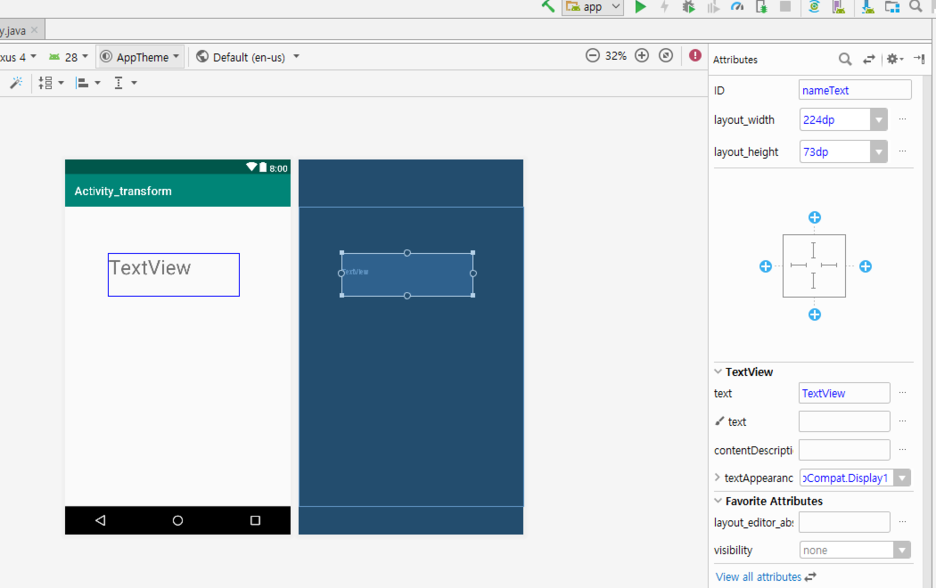Click the toggle view arrows in Attributes header

pyautogui.click(x=869, y=59)
